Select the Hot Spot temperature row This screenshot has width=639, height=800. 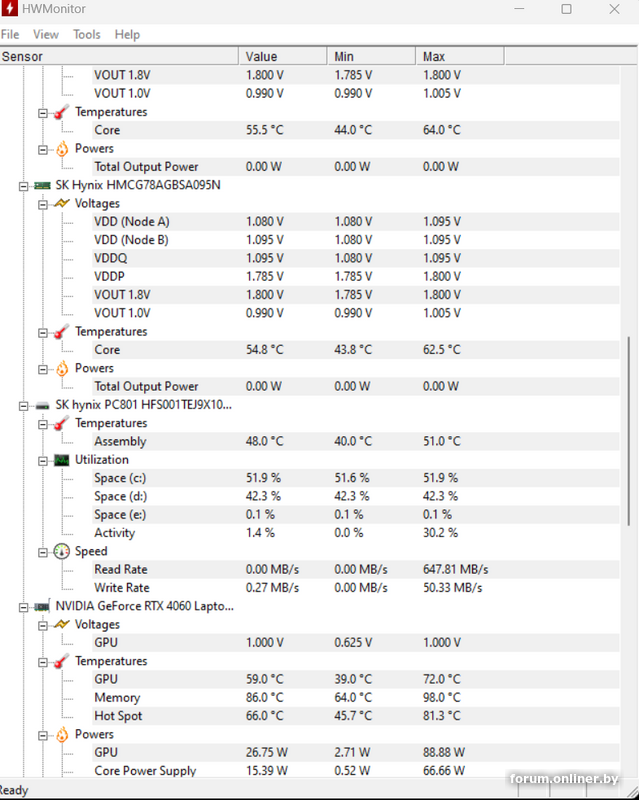pyautogui.click(x=118, y=716)
